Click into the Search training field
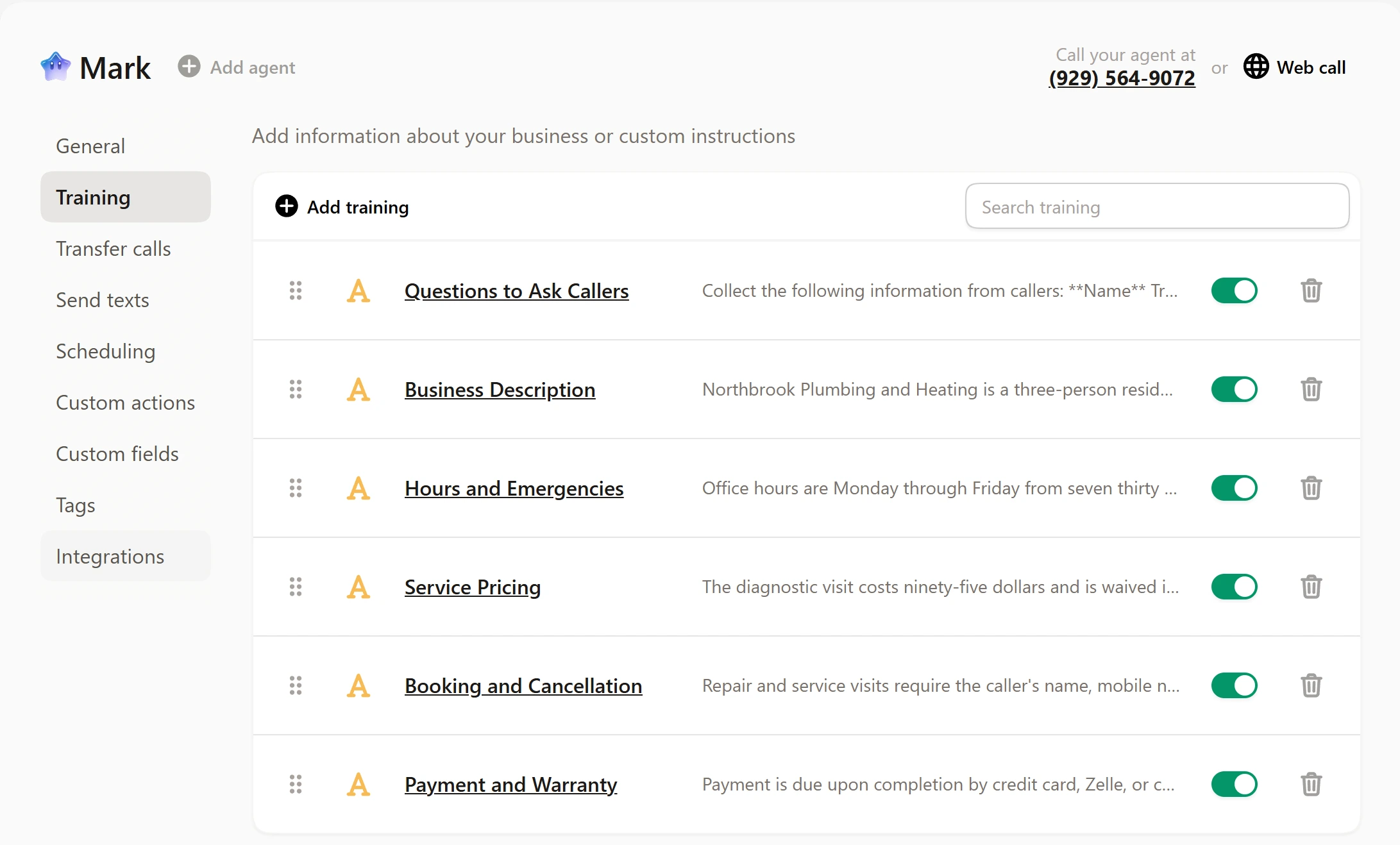This screenshot has width=1400, height=845. 1157,206
